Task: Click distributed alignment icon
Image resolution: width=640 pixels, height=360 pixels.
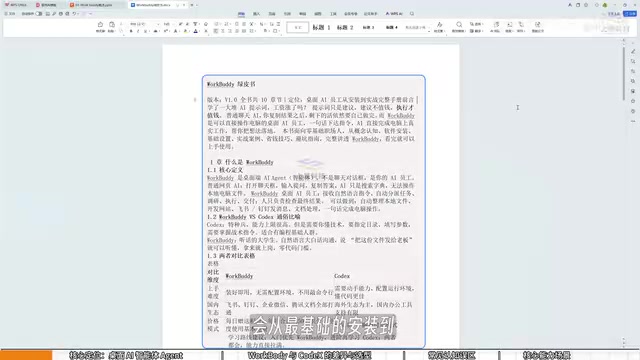Action: click(x=244, y=31)
